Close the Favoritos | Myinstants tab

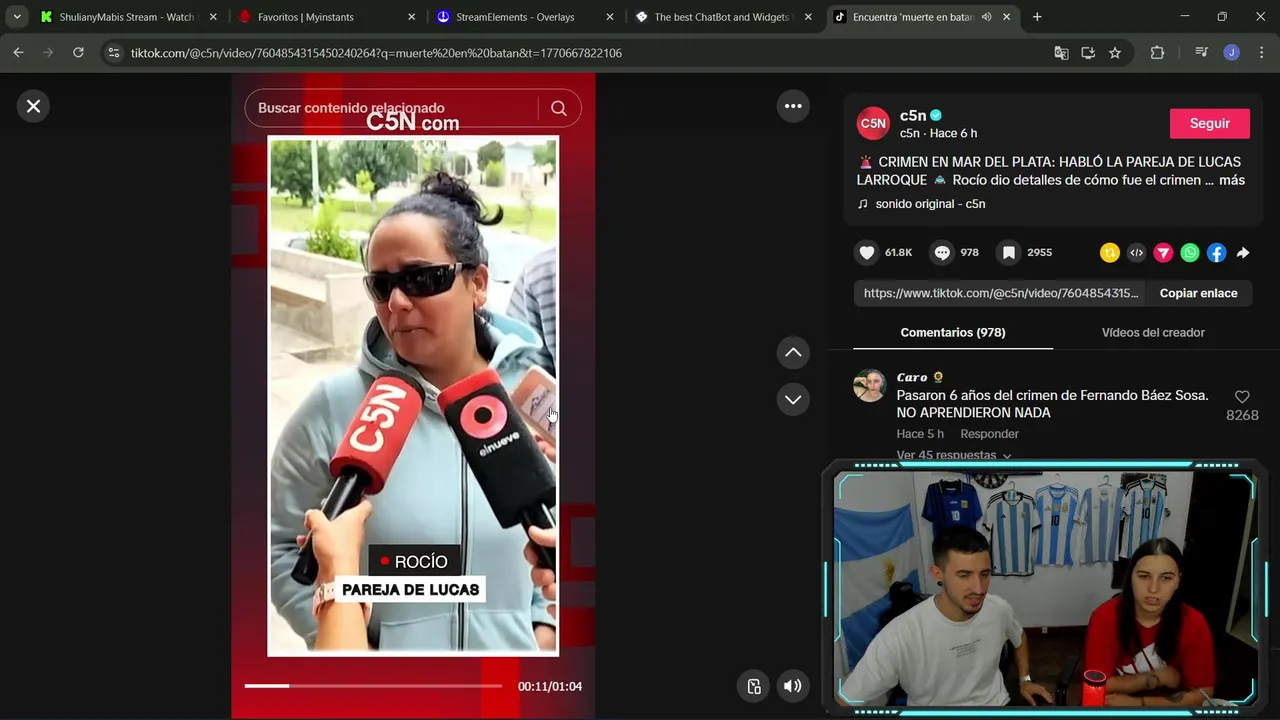tap(411, 17)
